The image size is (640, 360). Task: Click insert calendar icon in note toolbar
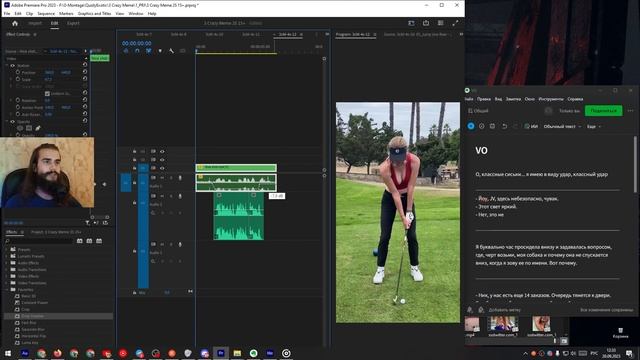(493, 127)
